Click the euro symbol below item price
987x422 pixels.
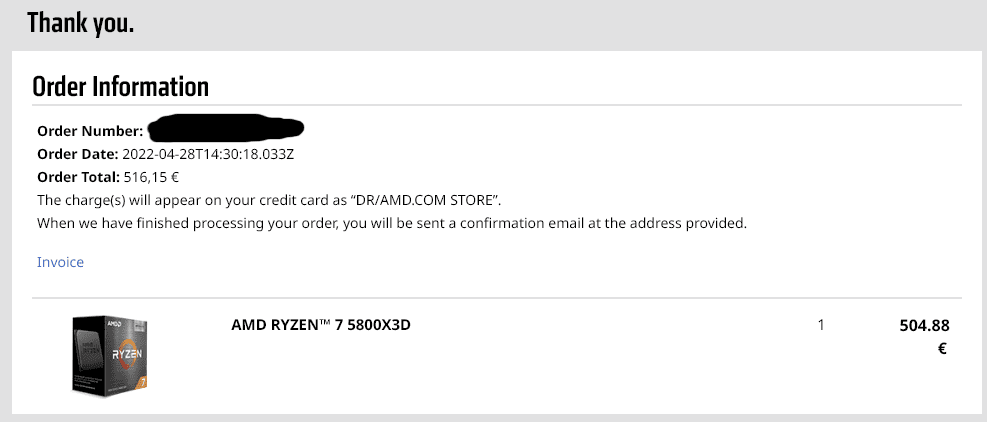[x=942, y=348]
